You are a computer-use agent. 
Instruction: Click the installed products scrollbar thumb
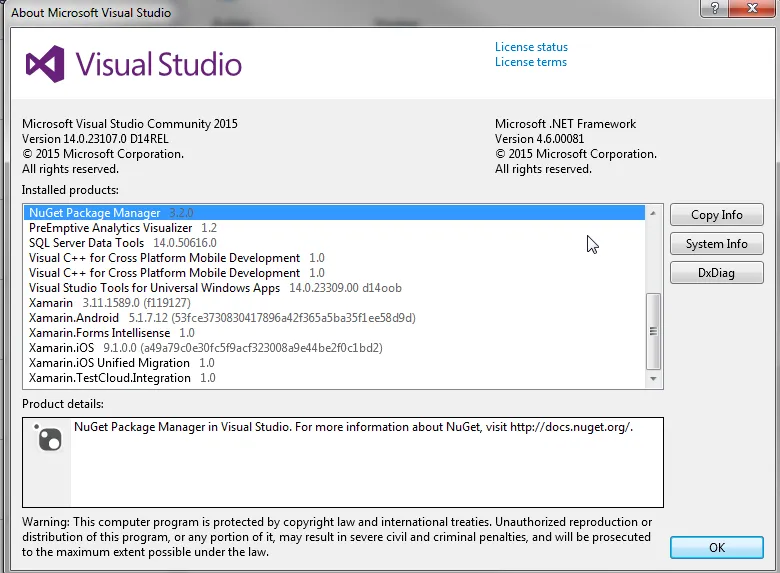tap(653, 331)
